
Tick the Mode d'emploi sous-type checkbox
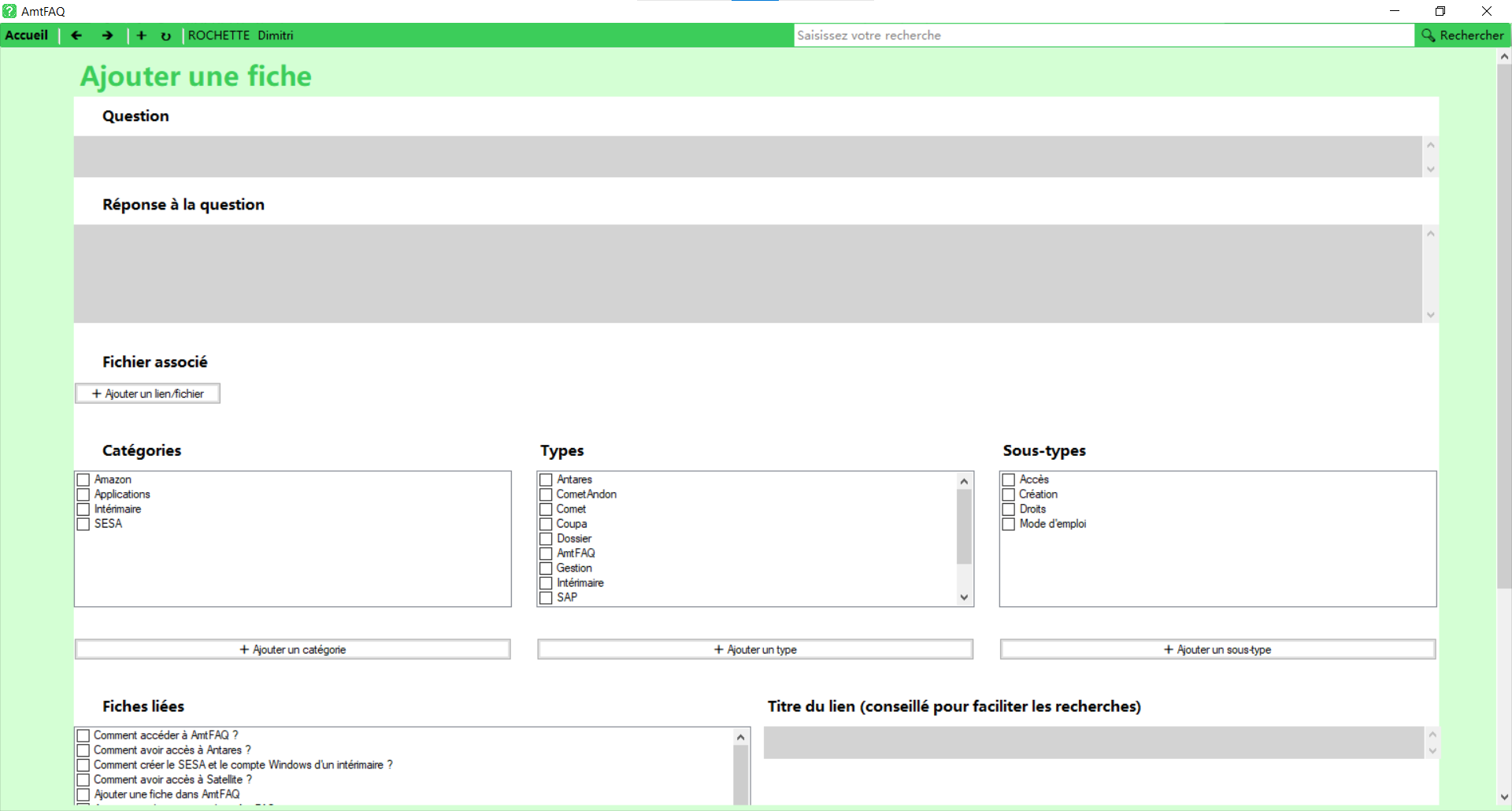(x=1008, y=524)
